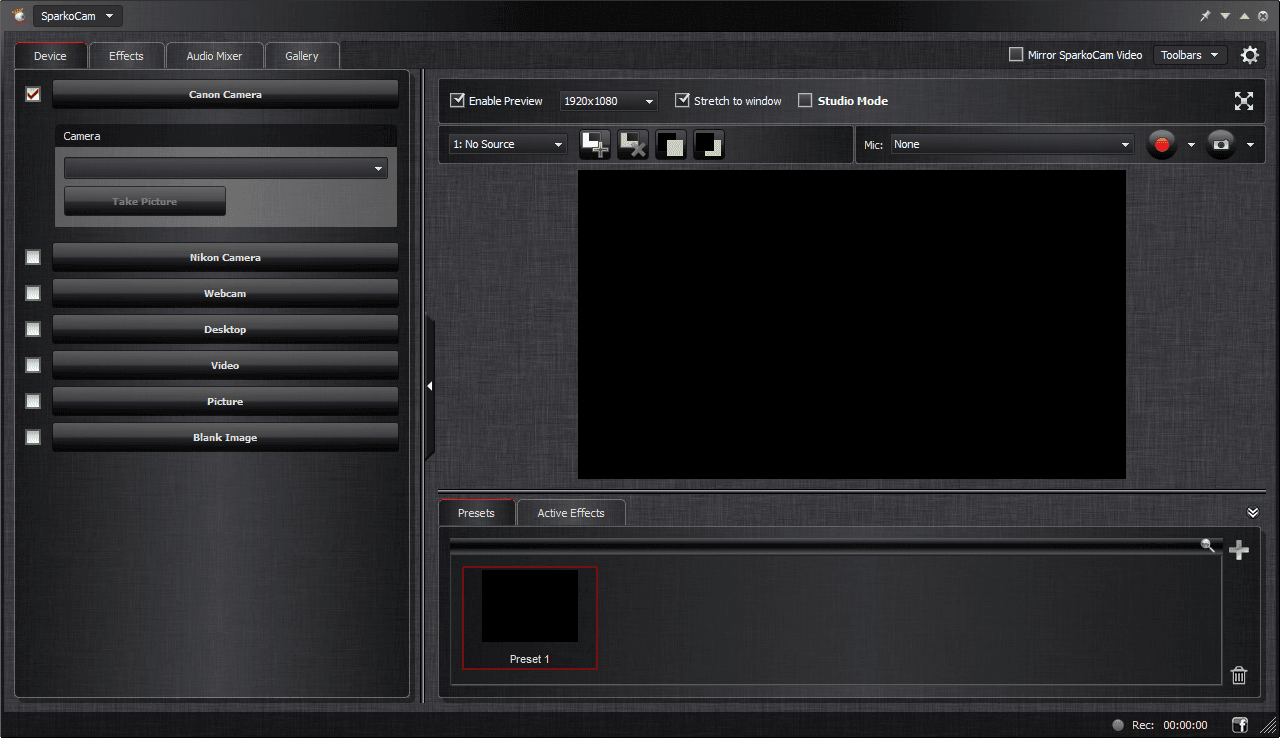Open the Mic selection dropdown
This screenshot has height=738, width=1280.
1011,144
